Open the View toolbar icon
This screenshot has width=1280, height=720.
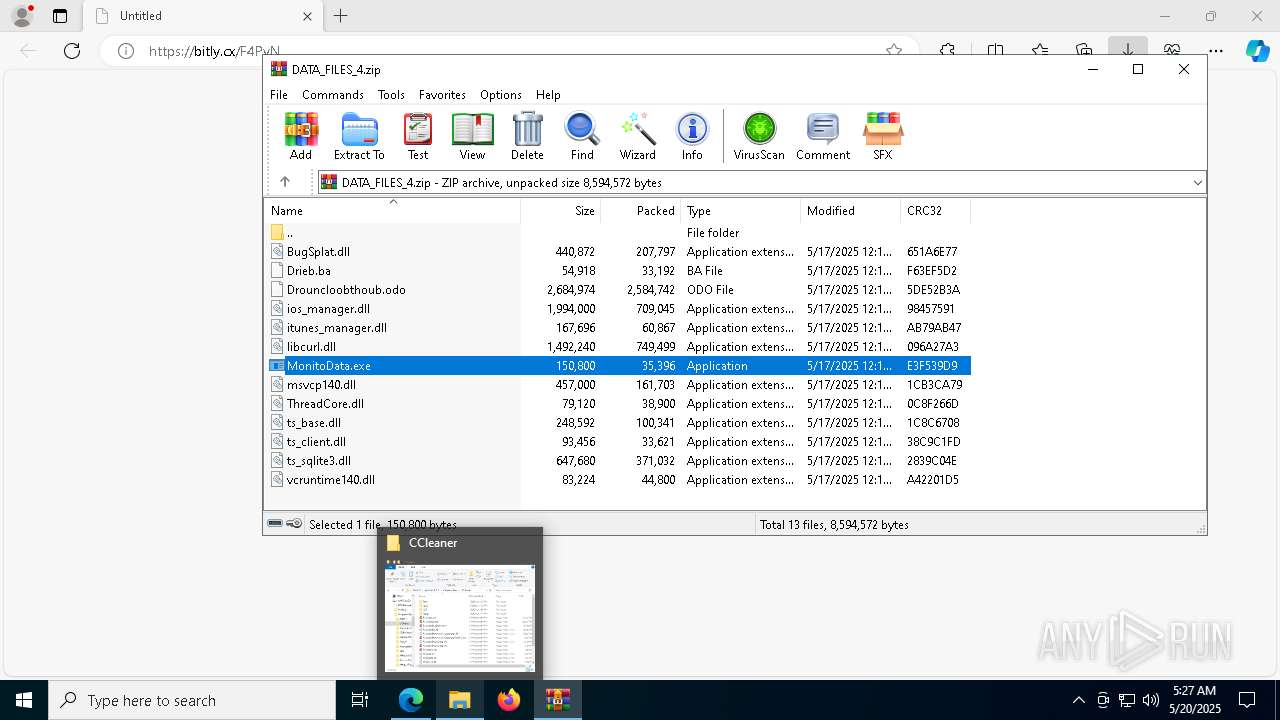tap(472, 136)
